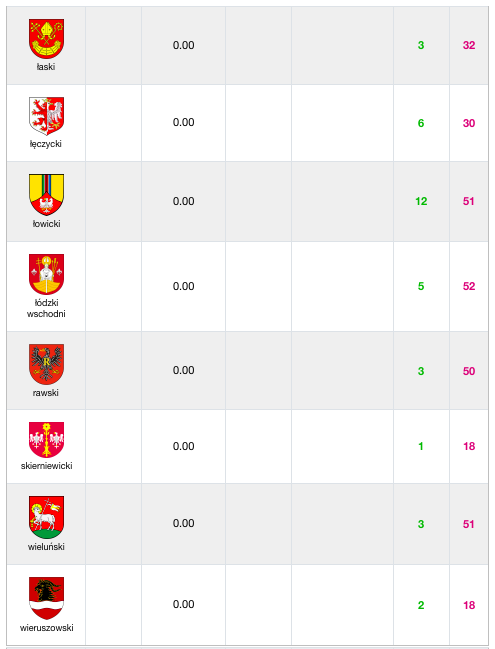Screen dimensions: 495x649
Task: Select pink value 50 in rawski row
Action: [x=469, y=371]
